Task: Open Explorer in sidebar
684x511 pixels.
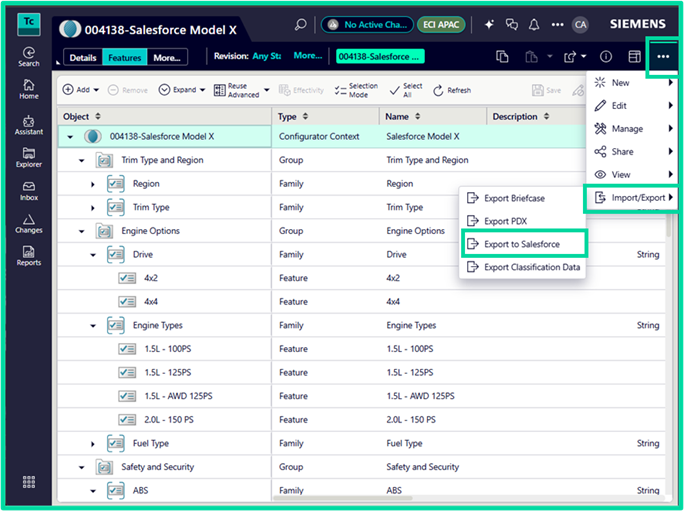Action: pyautogui.click(x=29, y=158)
